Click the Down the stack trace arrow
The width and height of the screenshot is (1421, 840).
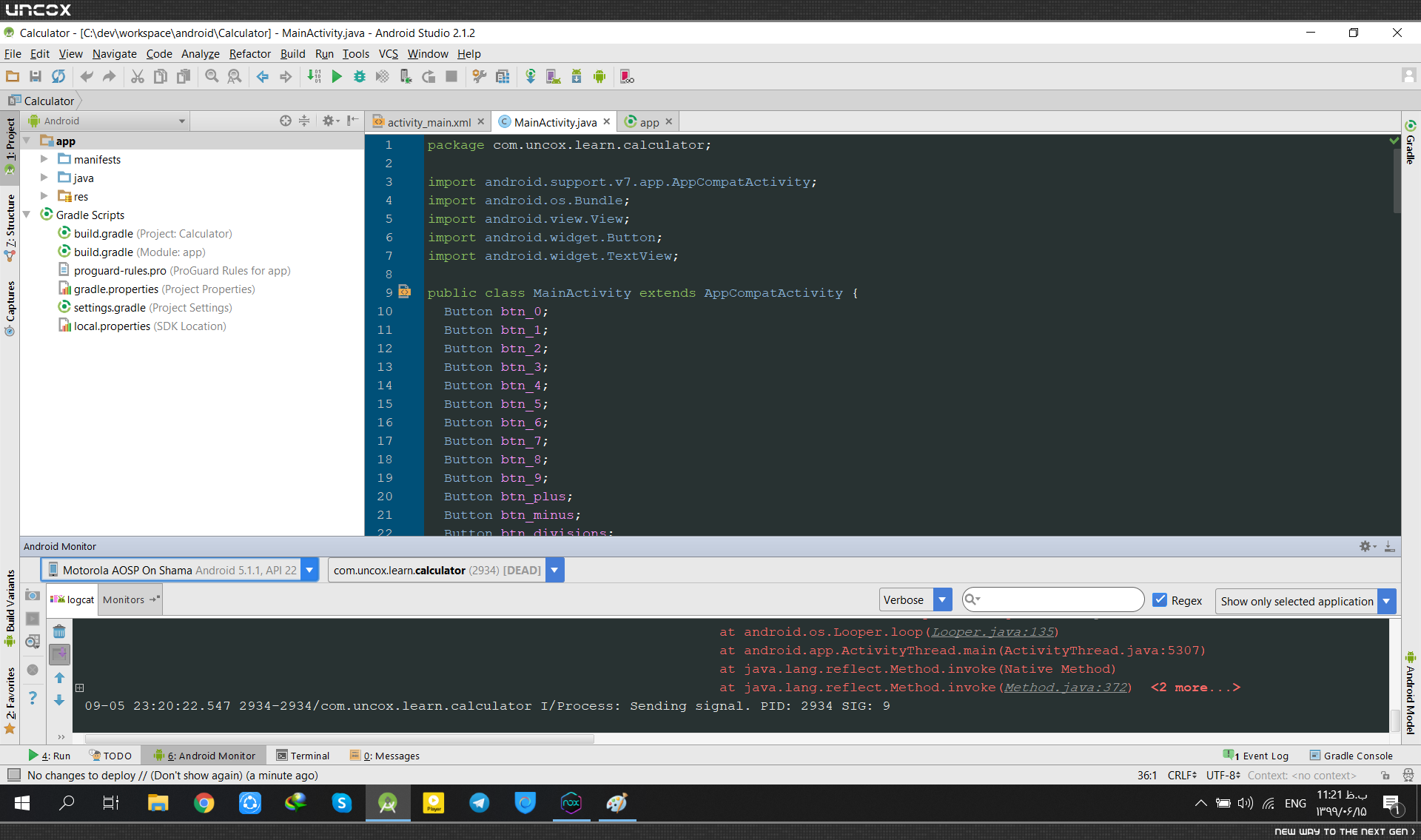click(x=59, y=699)
